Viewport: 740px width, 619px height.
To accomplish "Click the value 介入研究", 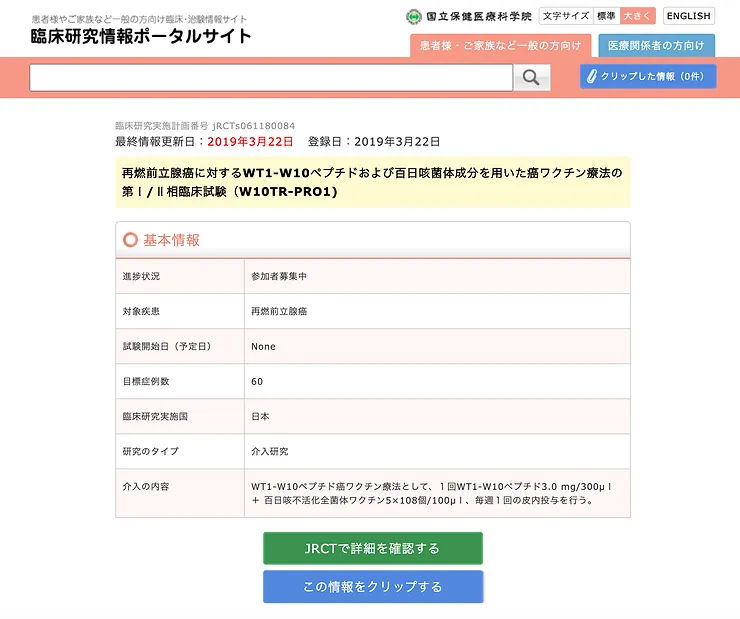I will tap(269, 451).
